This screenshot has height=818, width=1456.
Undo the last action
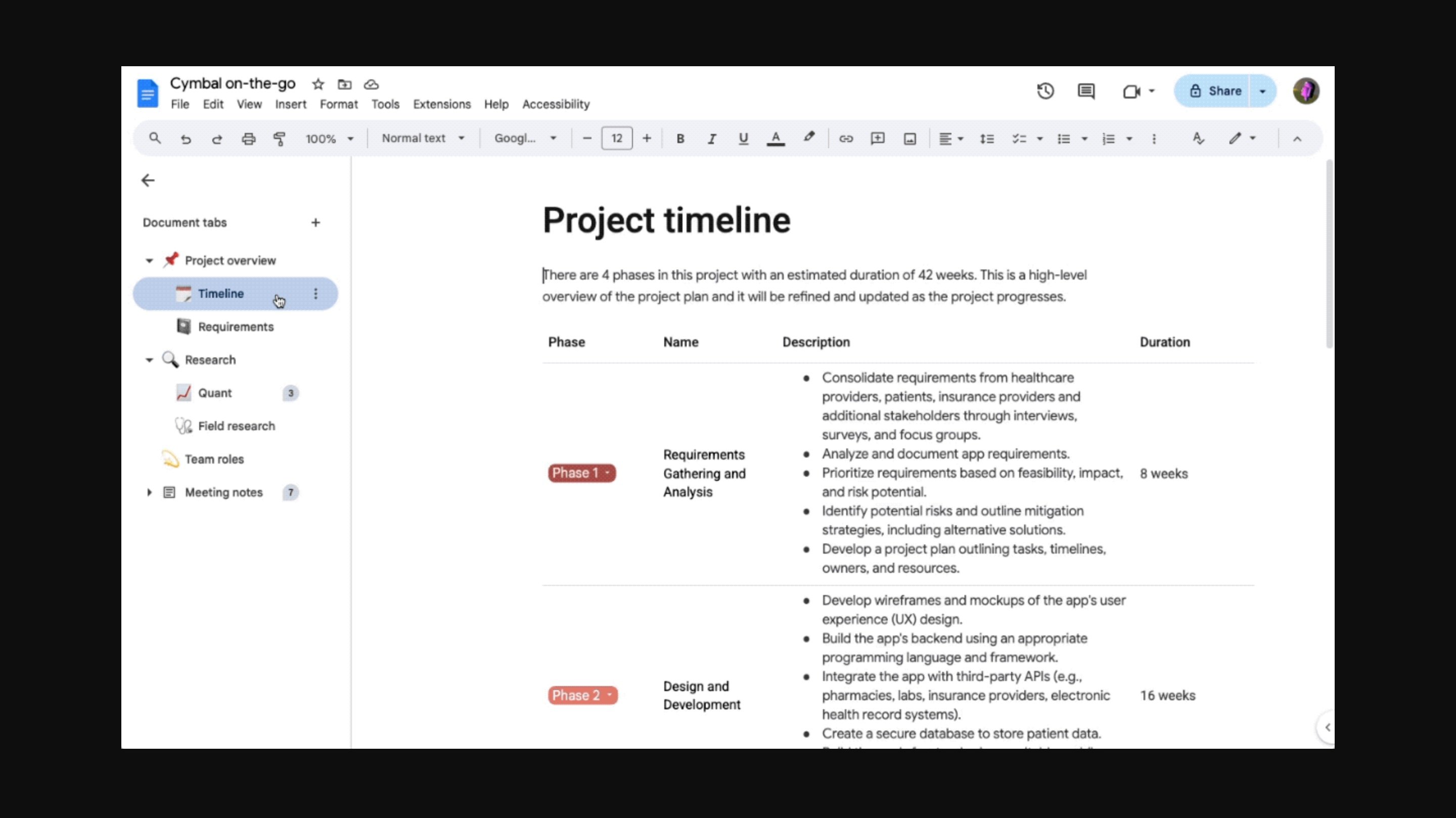point(186,139)
